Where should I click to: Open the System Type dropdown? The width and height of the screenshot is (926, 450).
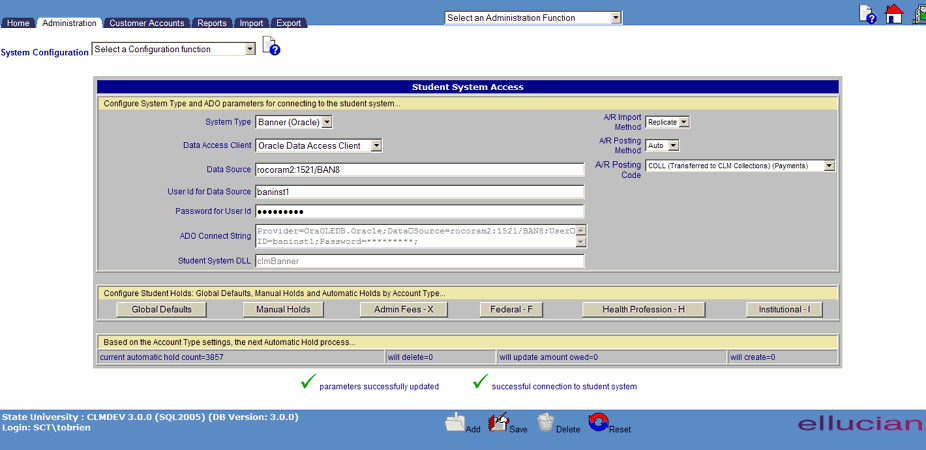click(x=294, y=123)
